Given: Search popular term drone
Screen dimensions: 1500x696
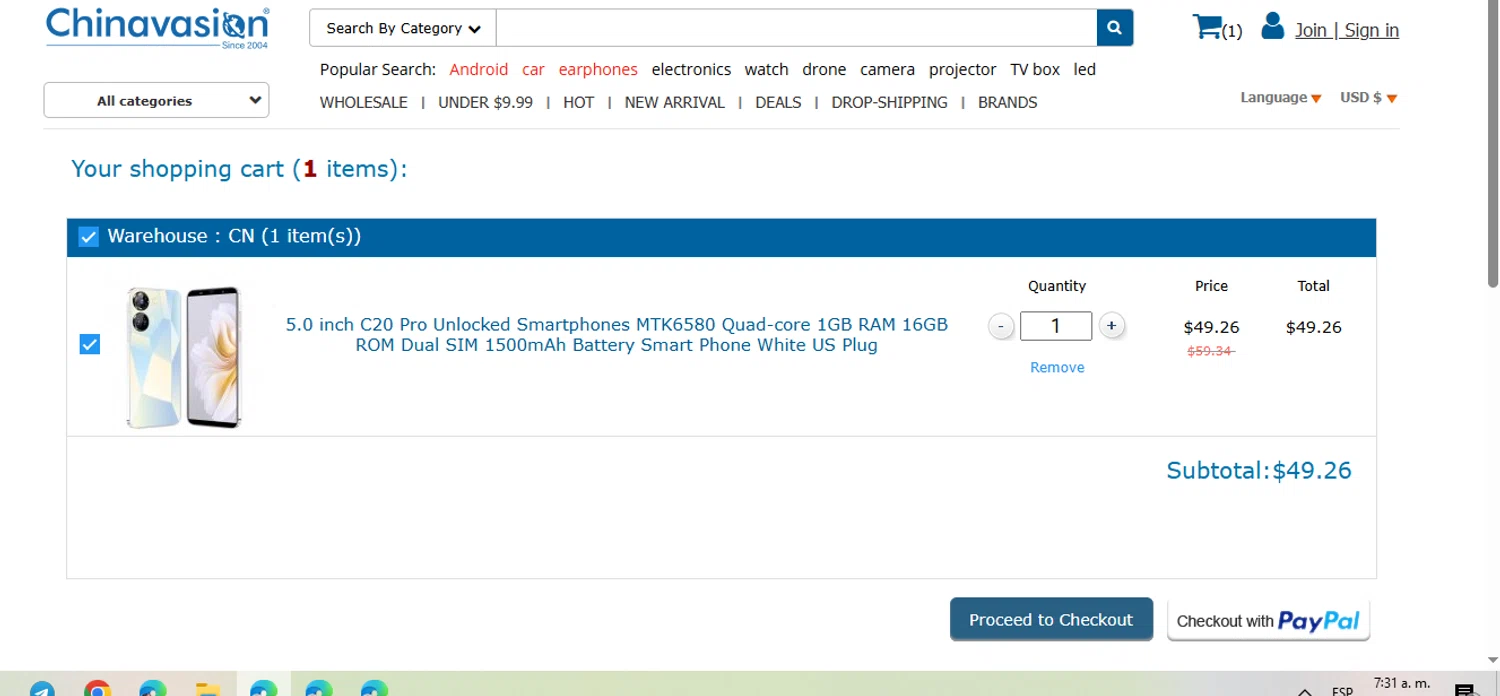Looking at the screenshot, I should point(824,69).
